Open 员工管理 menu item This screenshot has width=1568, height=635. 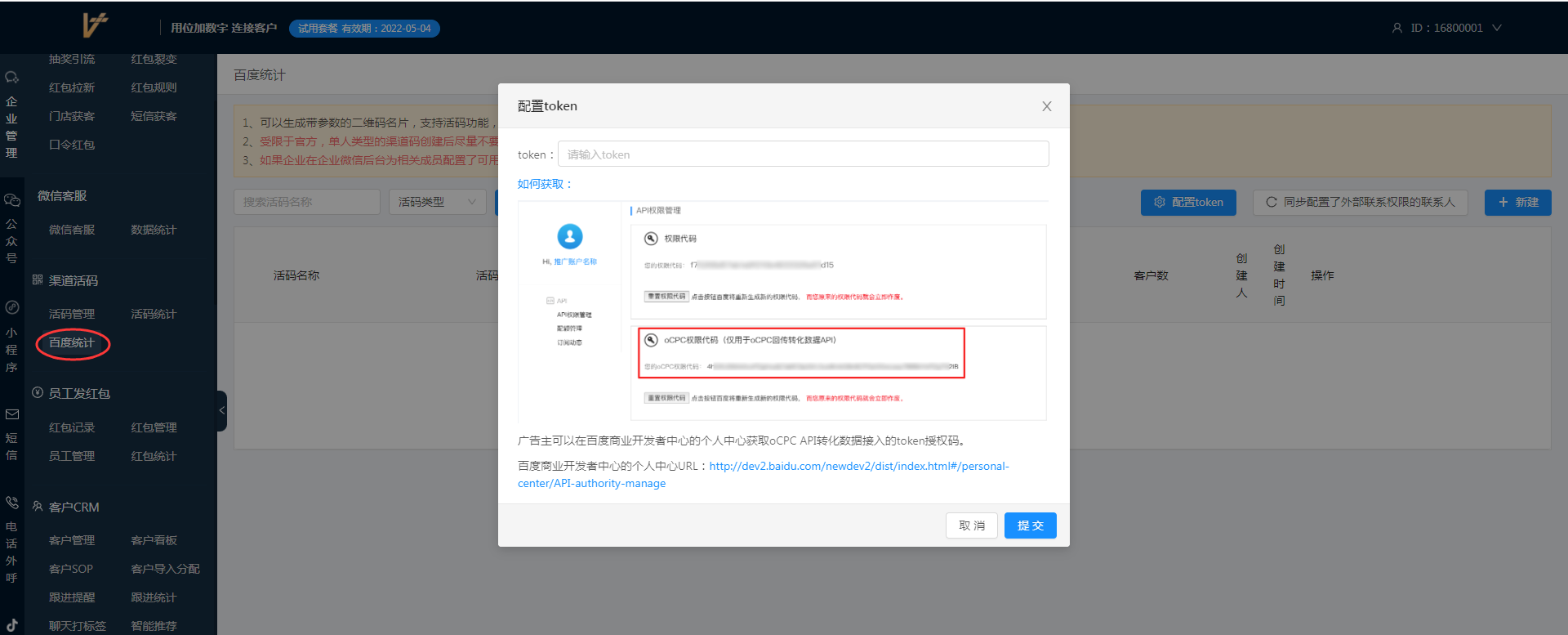point(72,456)
